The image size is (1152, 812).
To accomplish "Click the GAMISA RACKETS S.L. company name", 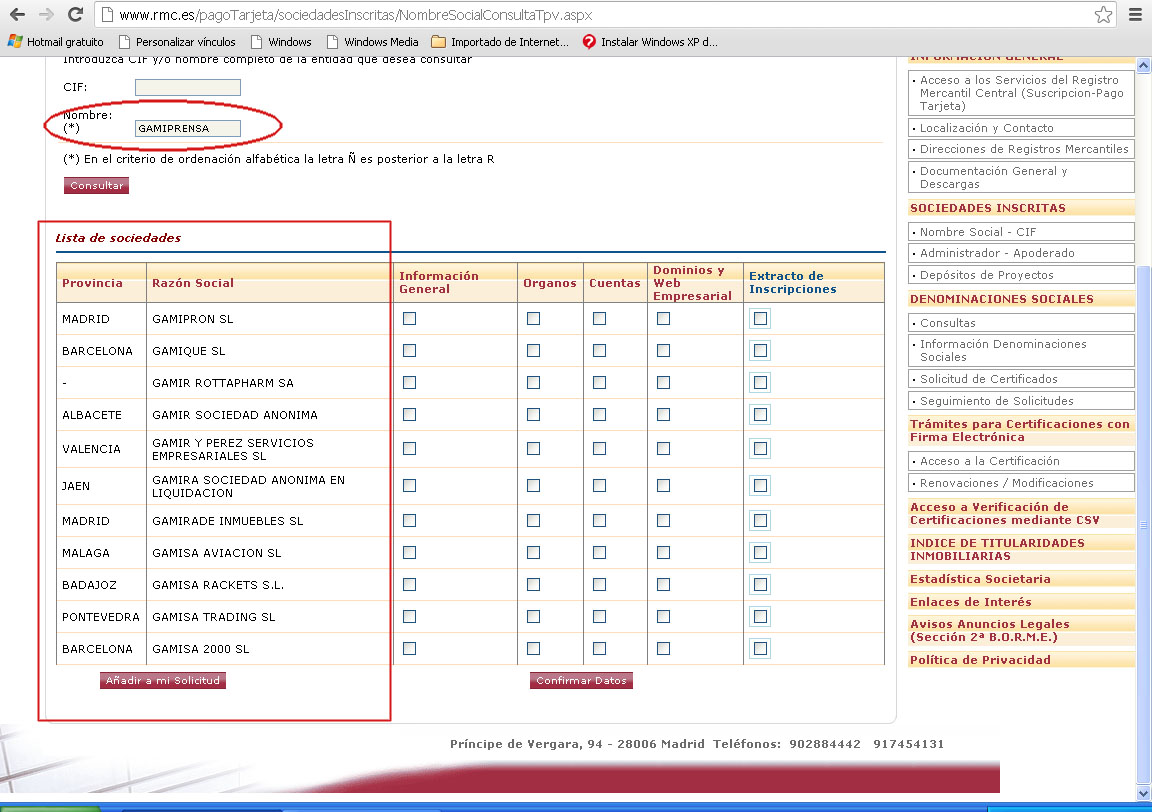I will pos(218,585).
